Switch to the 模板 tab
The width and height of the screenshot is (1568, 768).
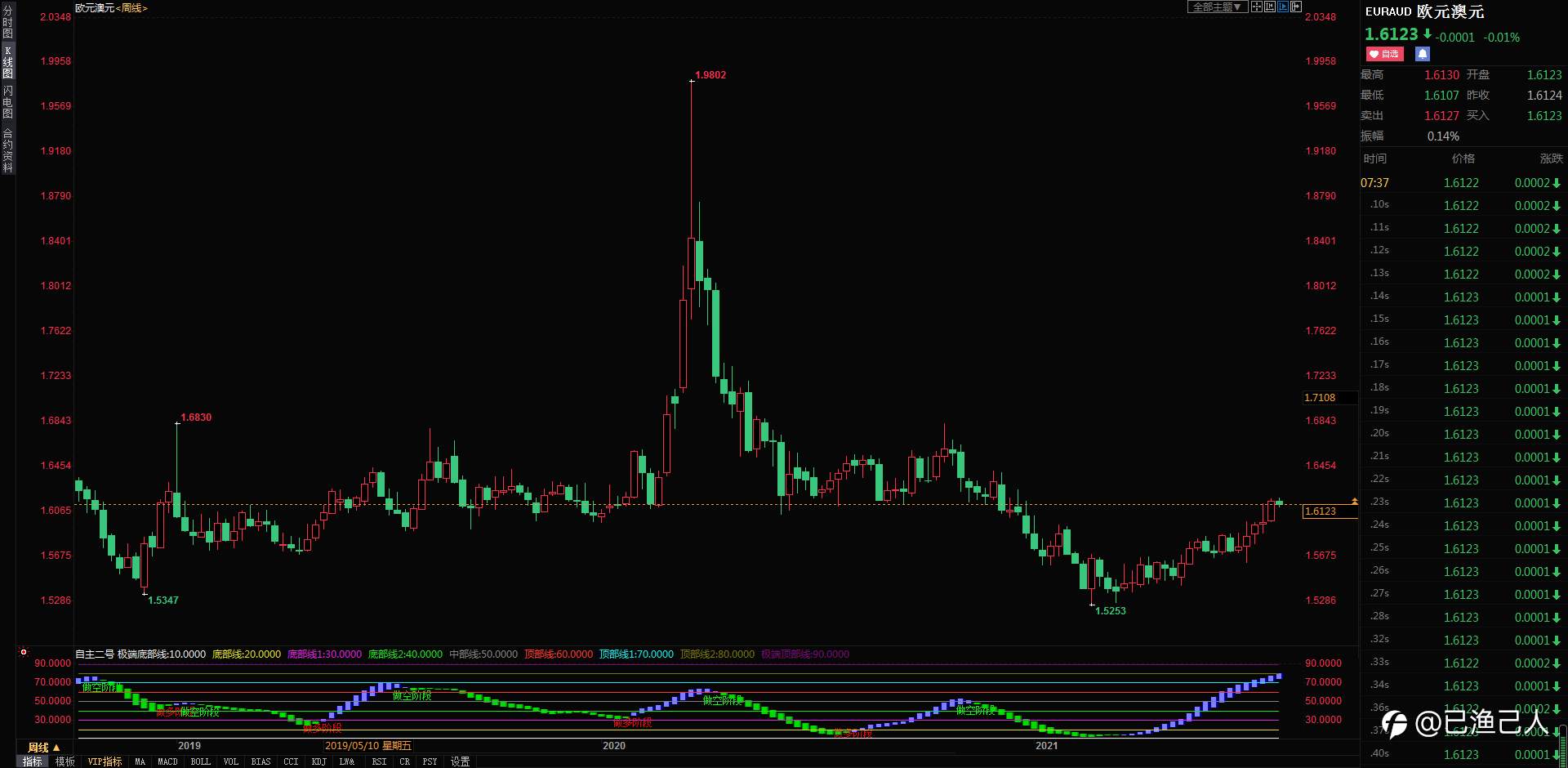[x=65, y=761]
